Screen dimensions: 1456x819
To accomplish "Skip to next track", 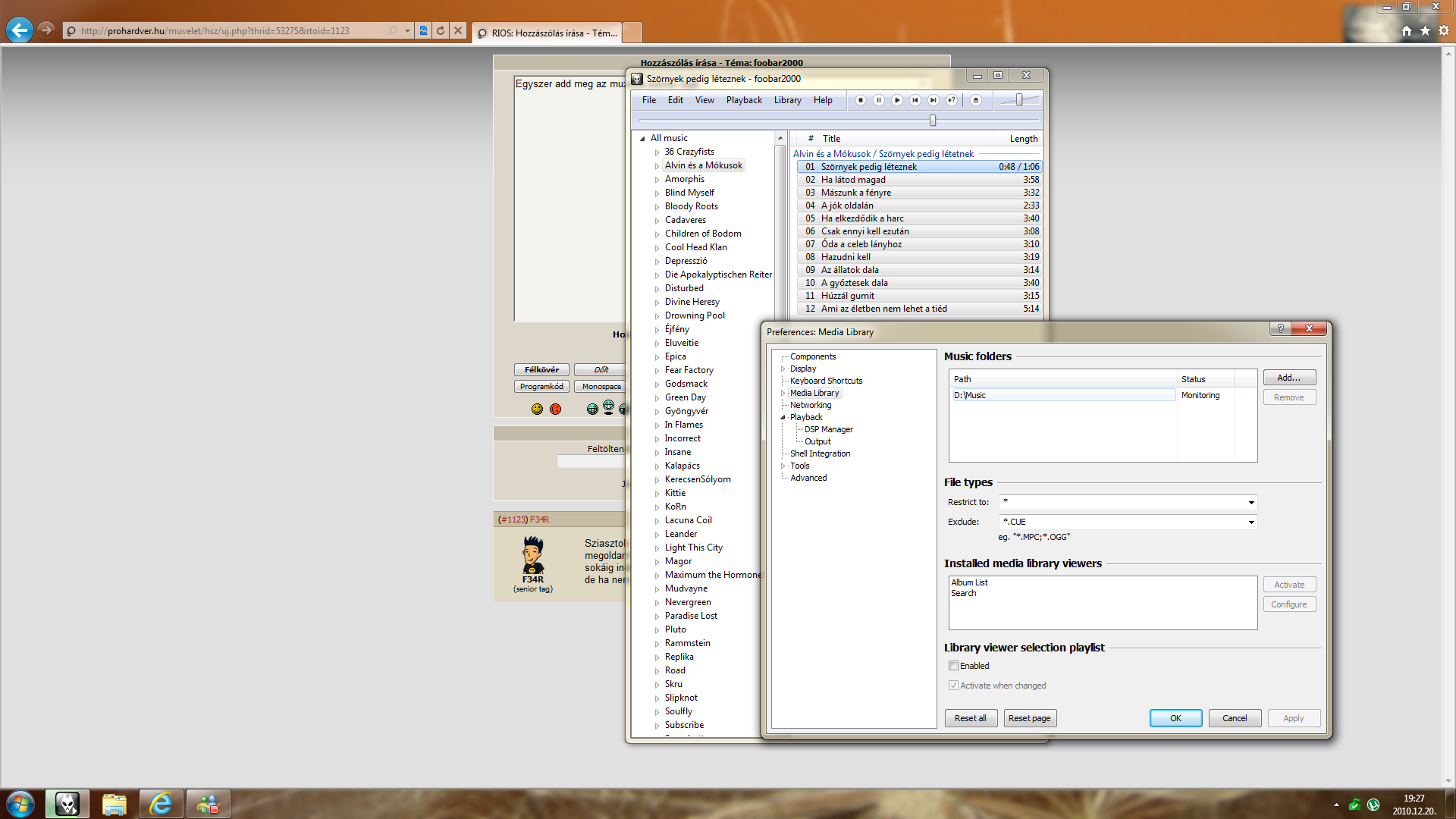I will tap(934, 100).
